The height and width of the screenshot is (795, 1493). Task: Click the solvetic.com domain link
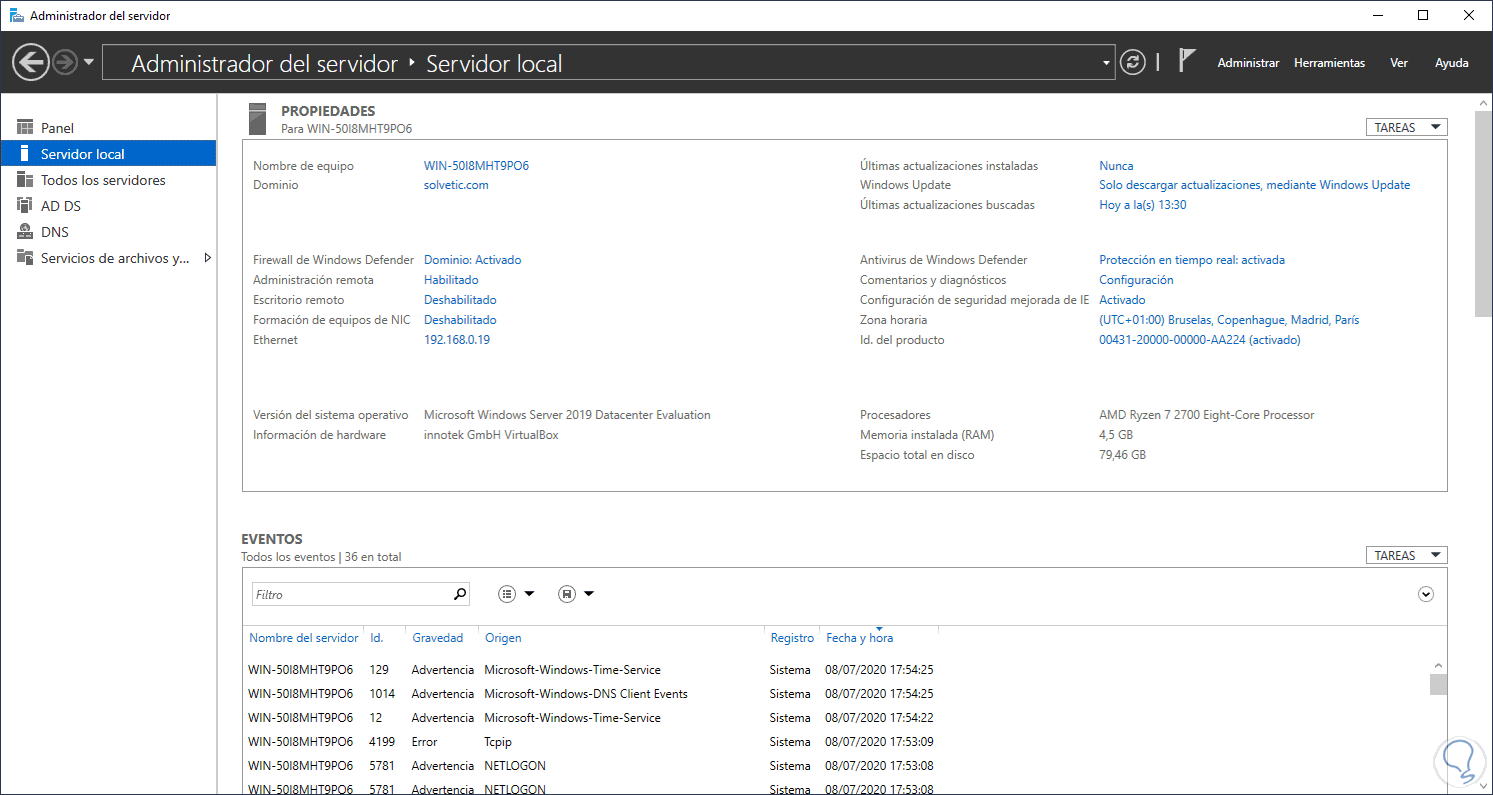(456, 185)
